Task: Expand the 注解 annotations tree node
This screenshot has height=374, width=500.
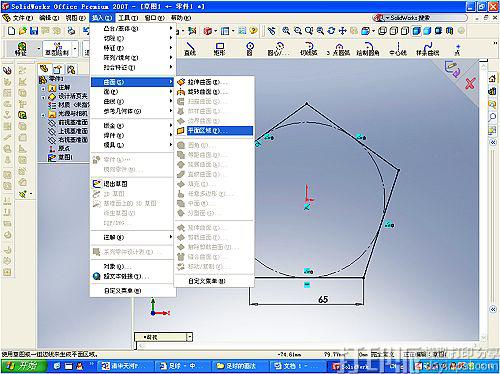Action: tap(43, 88)
